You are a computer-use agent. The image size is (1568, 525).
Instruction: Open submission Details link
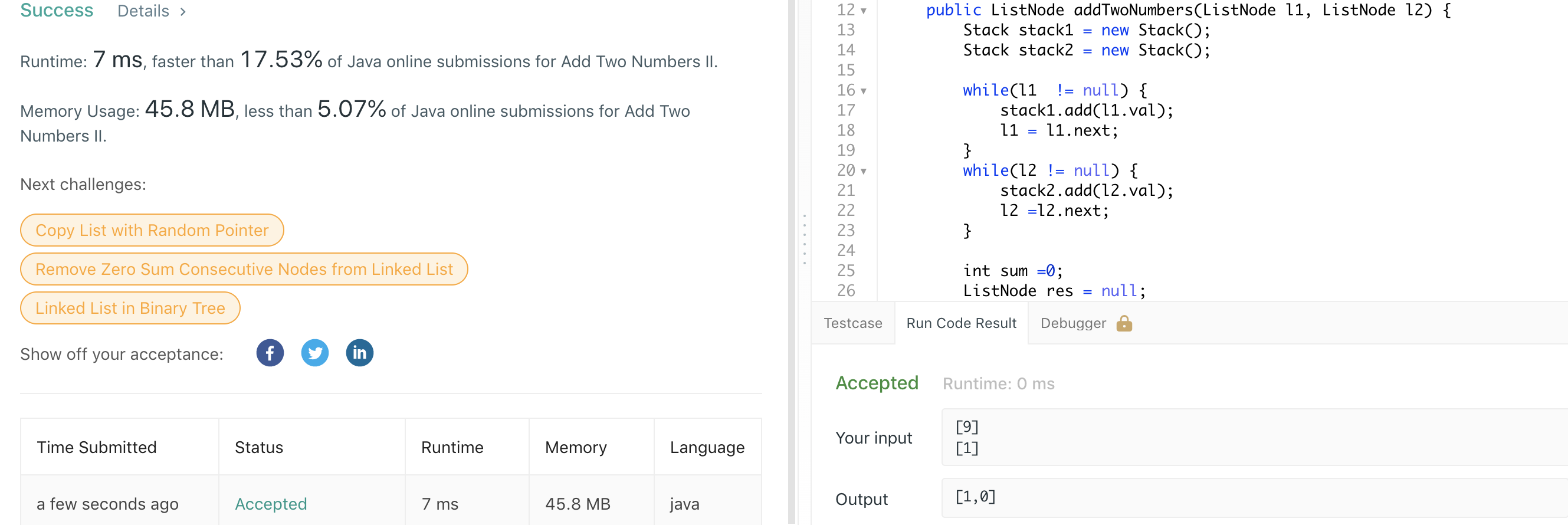tap(143, 11)
